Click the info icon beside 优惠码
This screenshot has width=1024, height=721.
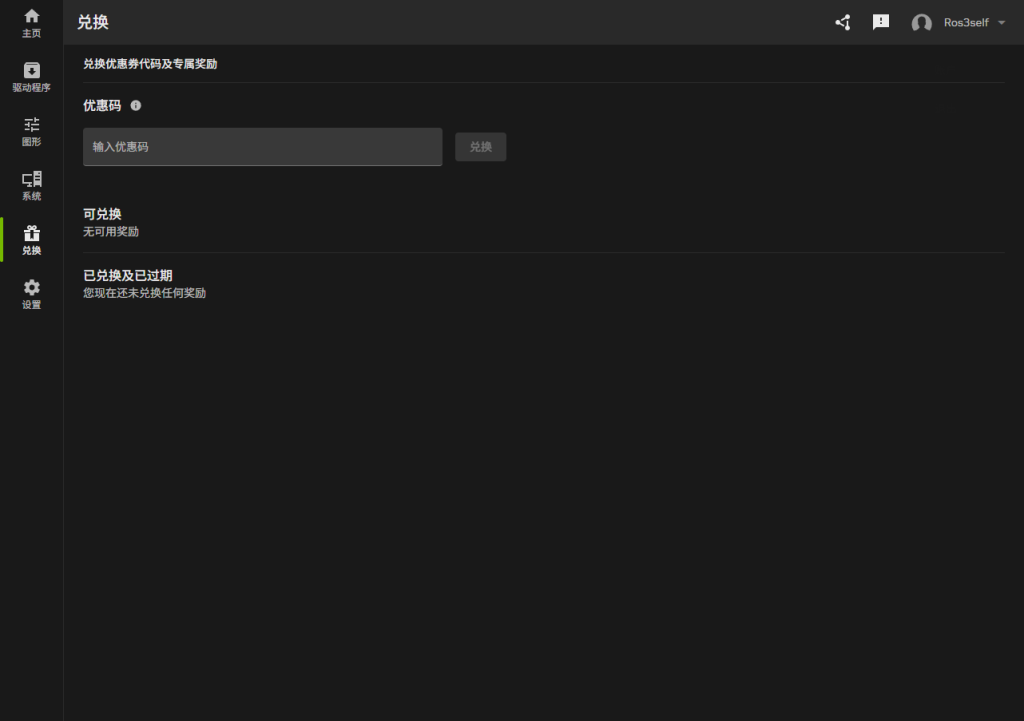pyautogui.click(x=136, y=105)
